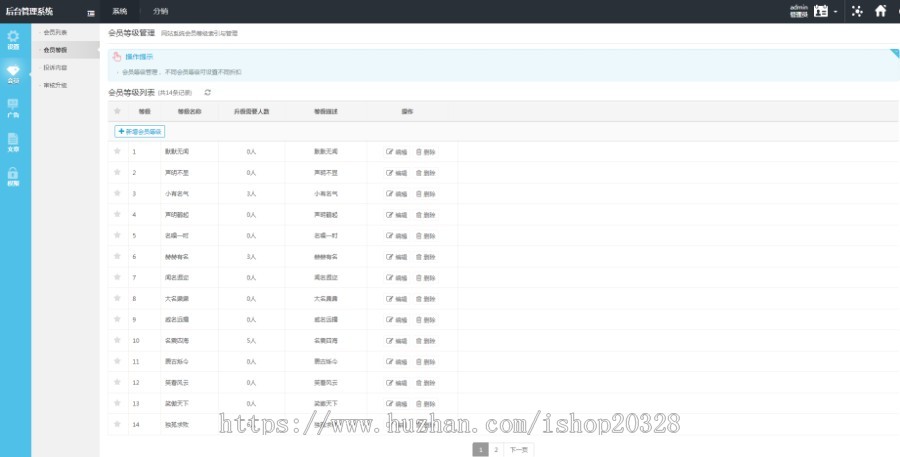Click the 3人 value in level 3 row

click(x=251, y=194)
